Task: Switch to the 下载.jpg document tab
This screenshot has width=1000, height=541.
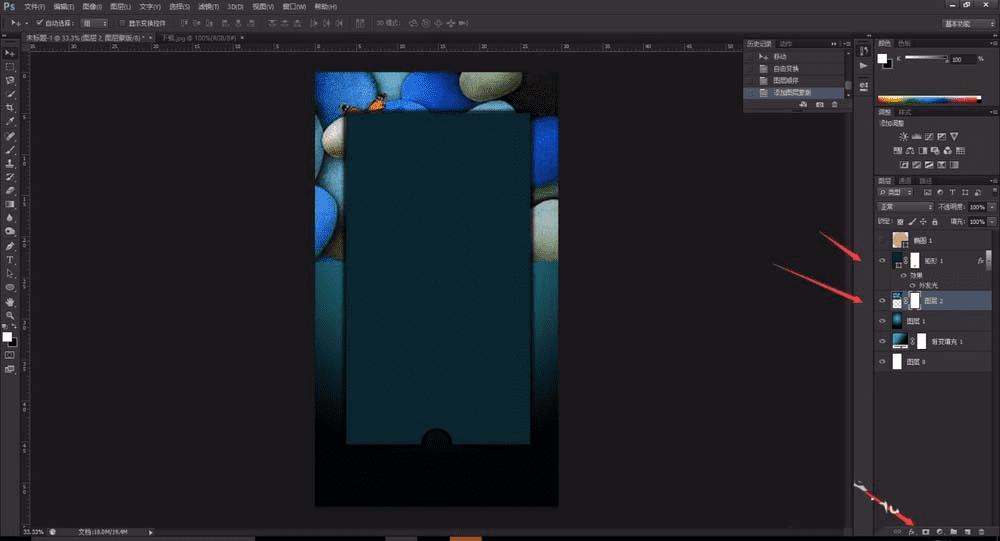Action: (193, 38)
